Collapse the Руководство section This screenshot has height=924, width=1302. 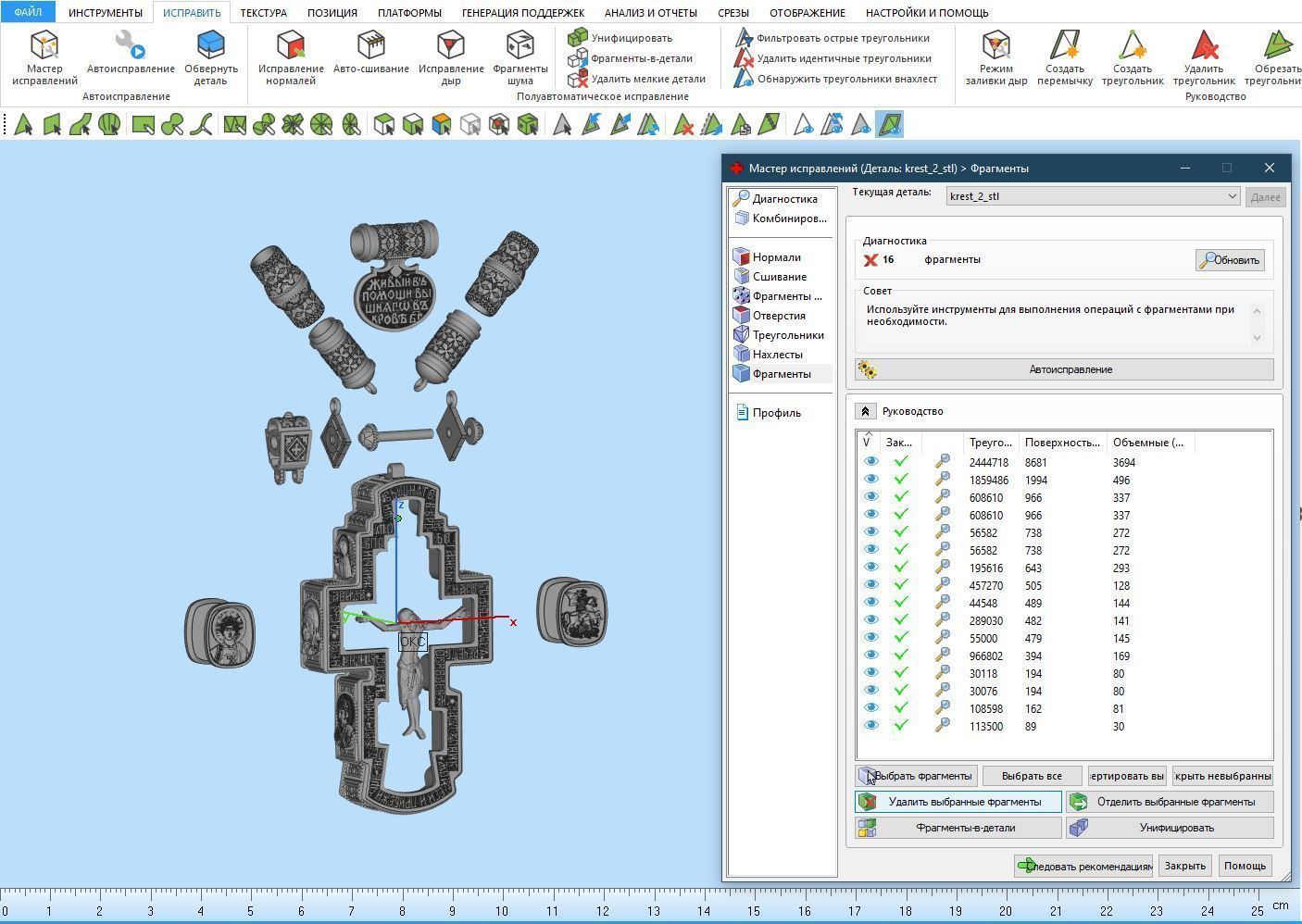865,411
